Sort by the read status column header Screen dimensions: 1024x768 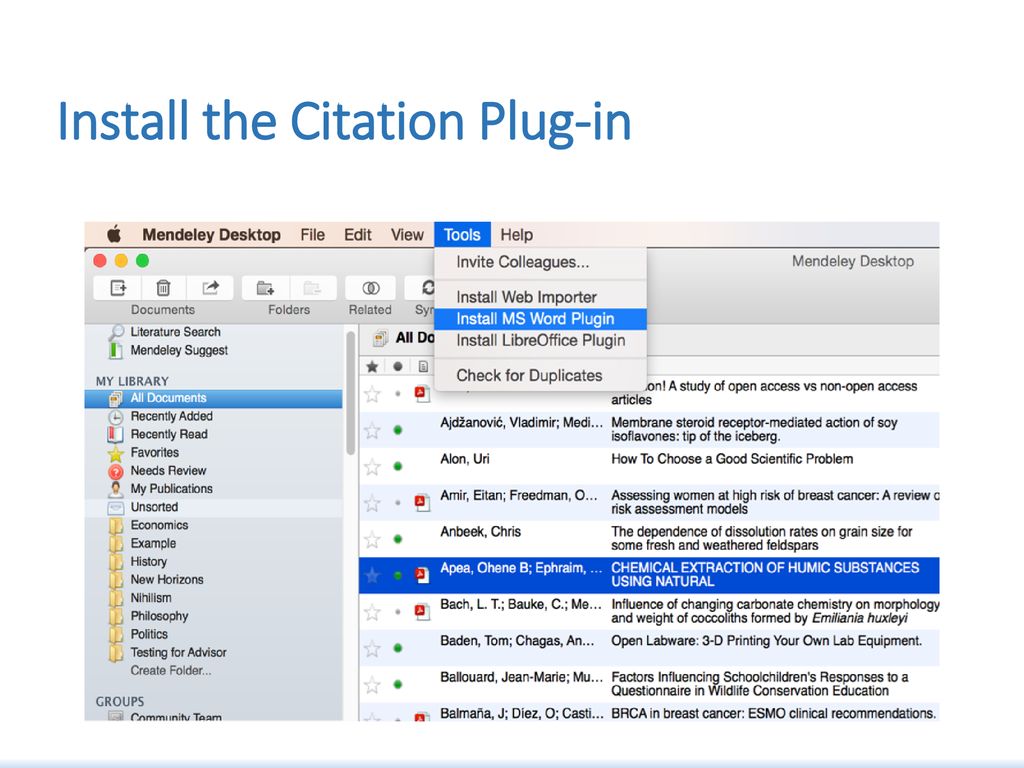[x=398, y=366]
